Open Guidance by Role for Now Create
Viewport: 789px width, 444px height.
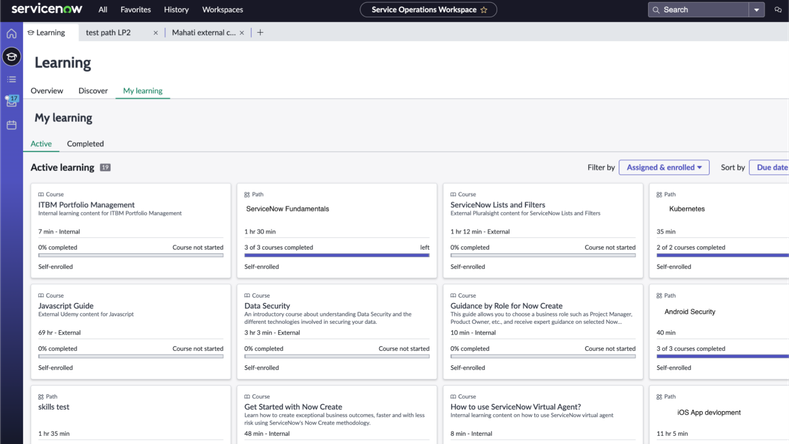[506, 306]
